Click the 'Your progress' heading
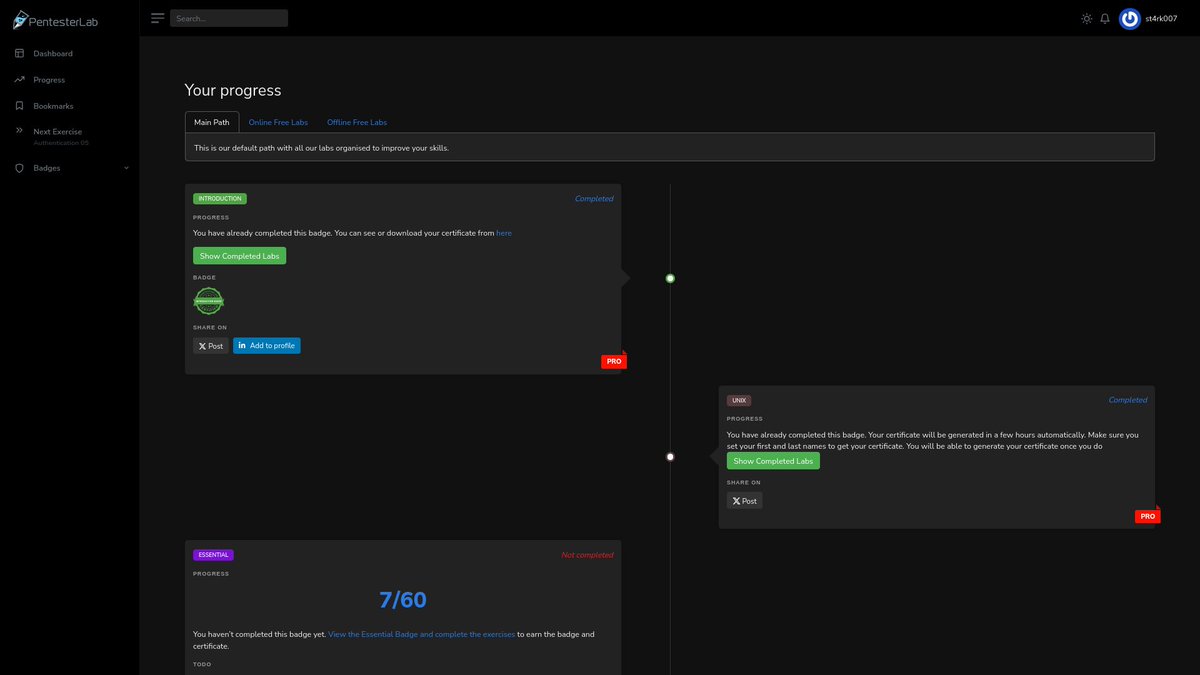Viewport: 1200px width, 675px height. 233,90
